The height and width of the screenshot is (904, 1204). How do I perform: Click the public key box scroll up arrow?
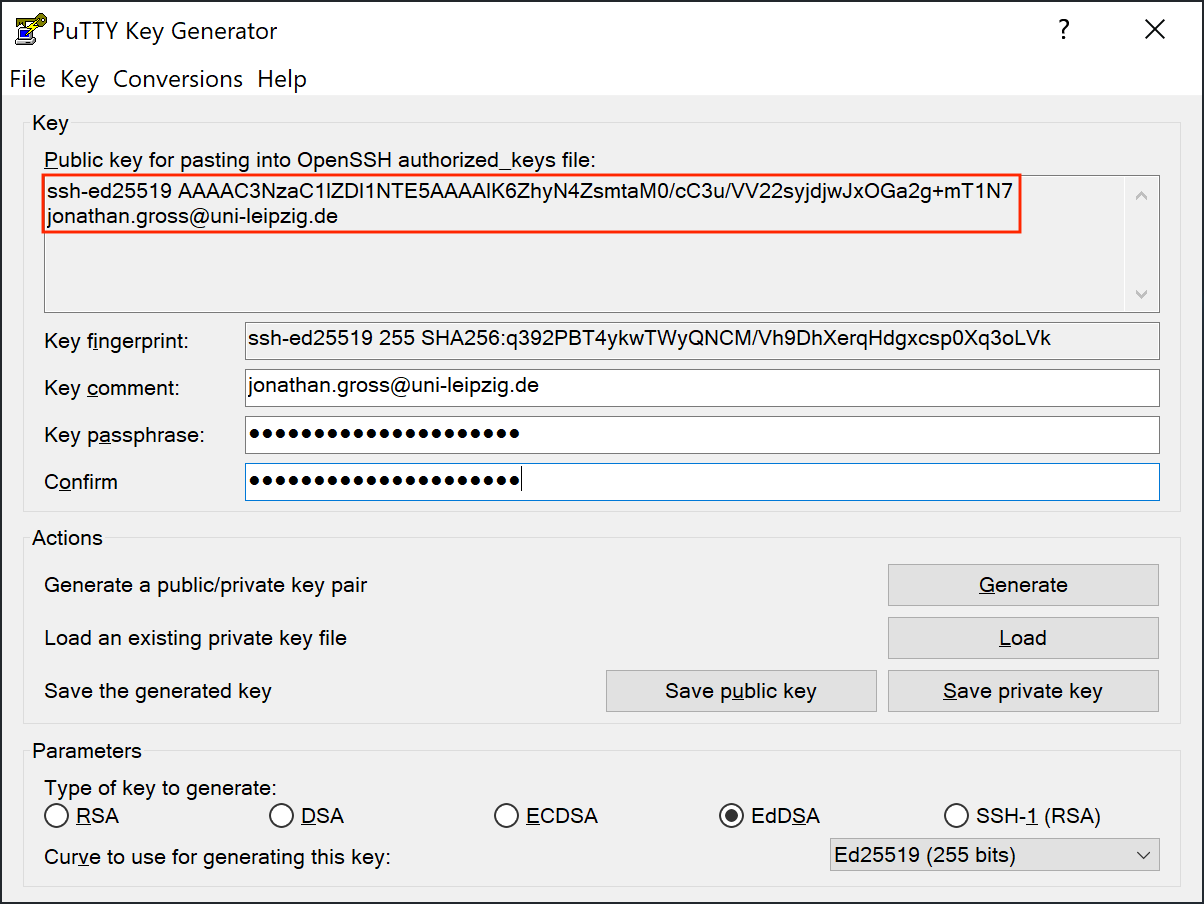(1141, 195)
